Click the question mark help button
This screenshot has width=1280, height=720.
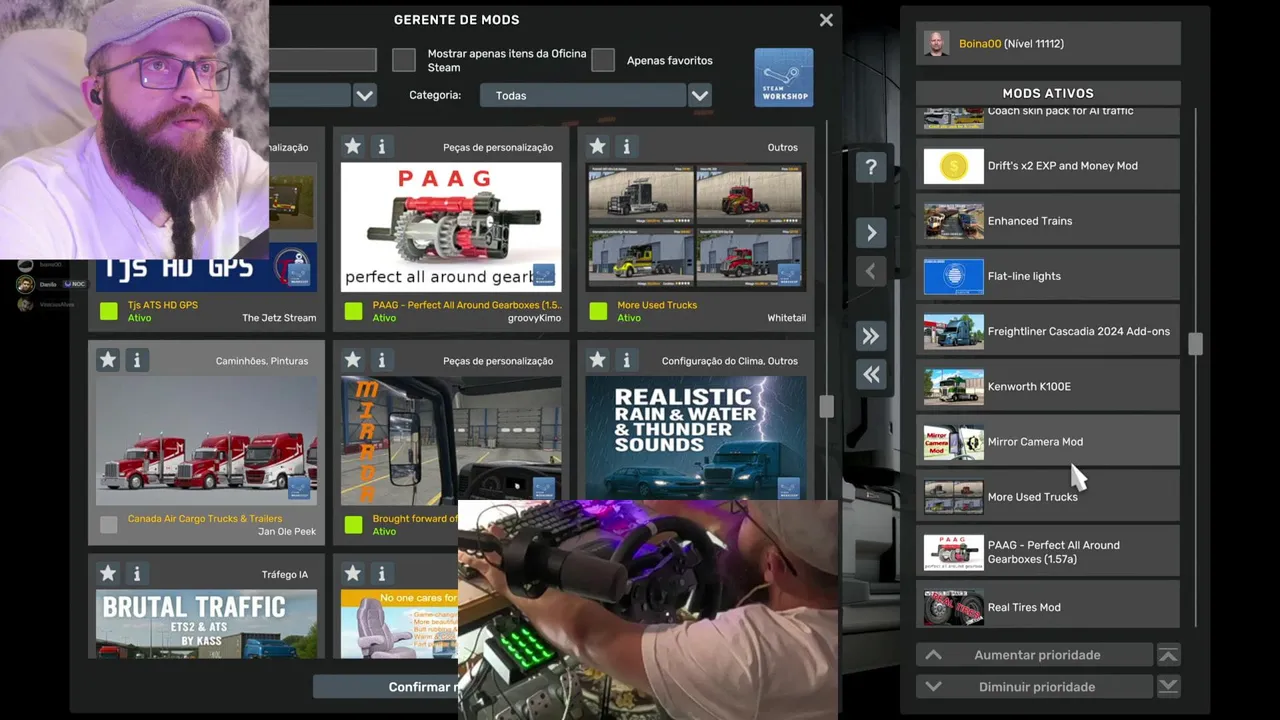(871, 167)
